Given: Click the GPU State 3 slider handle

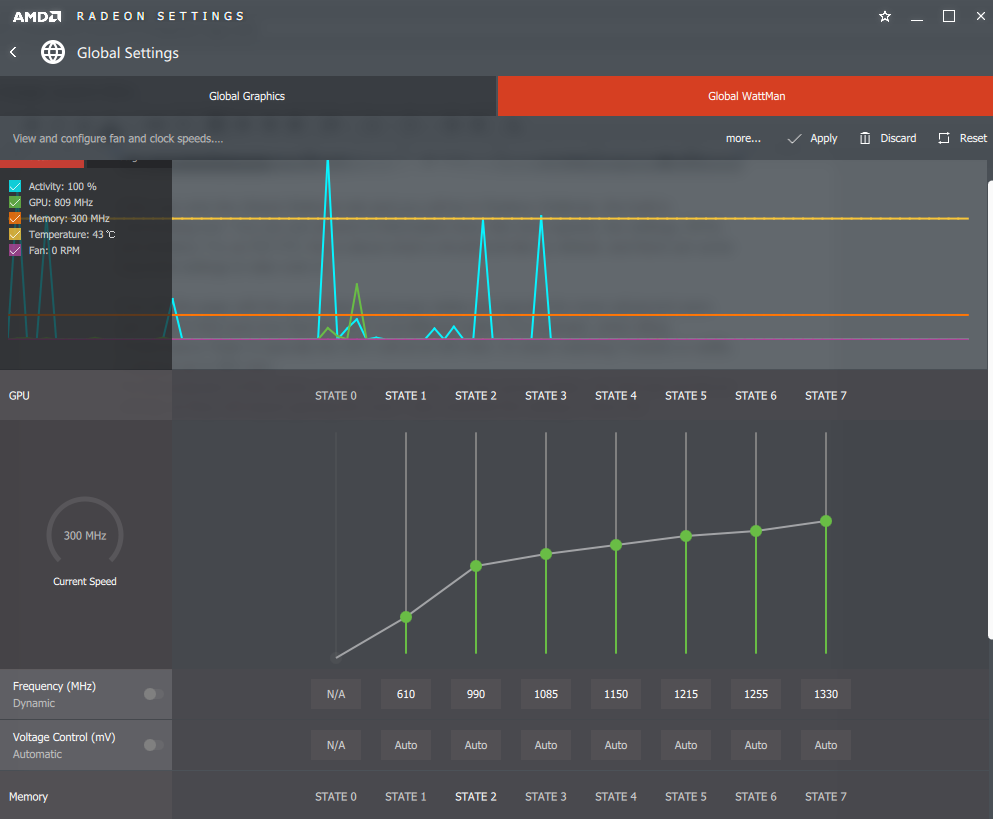Looking at the screenshot, I should pyautogui.click(x=546, y=554).
